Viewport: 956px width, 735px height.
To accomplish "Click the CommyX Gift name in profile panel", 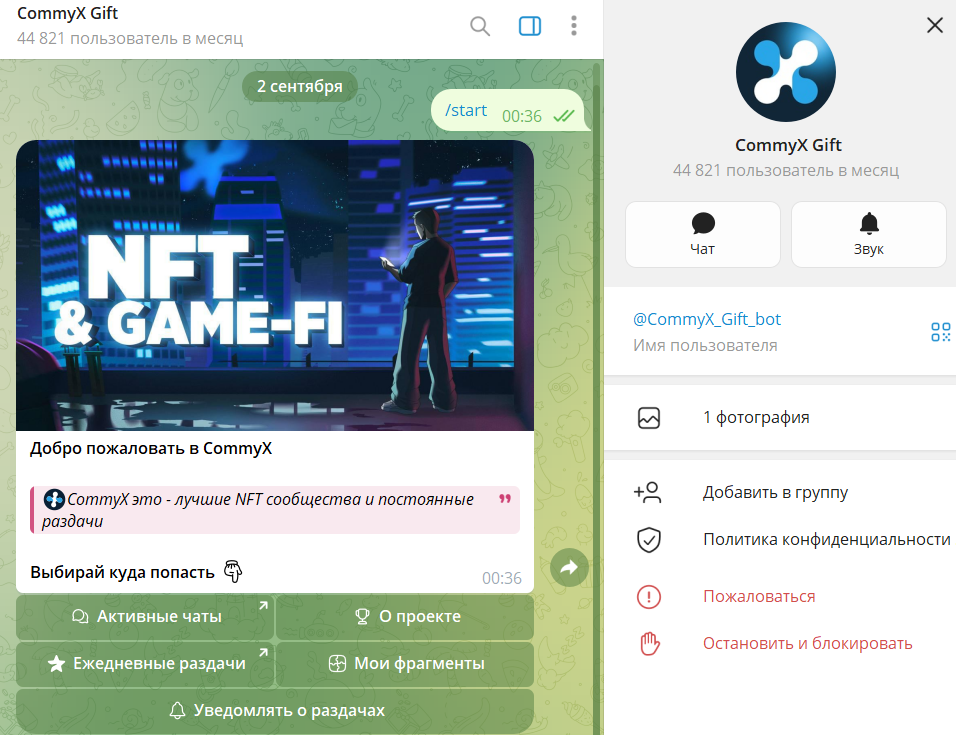I will point(788,145).
